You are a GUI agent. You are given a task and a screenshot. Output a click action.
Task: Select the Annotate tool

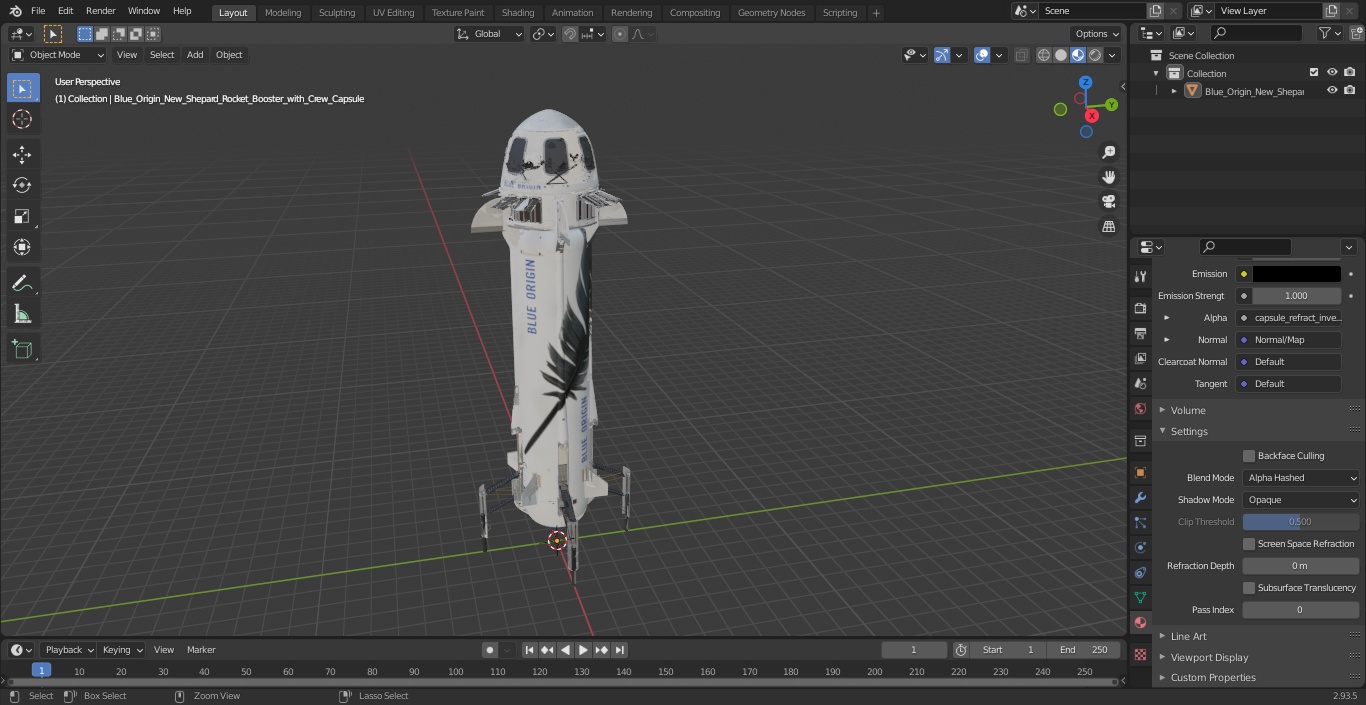pos(22,284)
